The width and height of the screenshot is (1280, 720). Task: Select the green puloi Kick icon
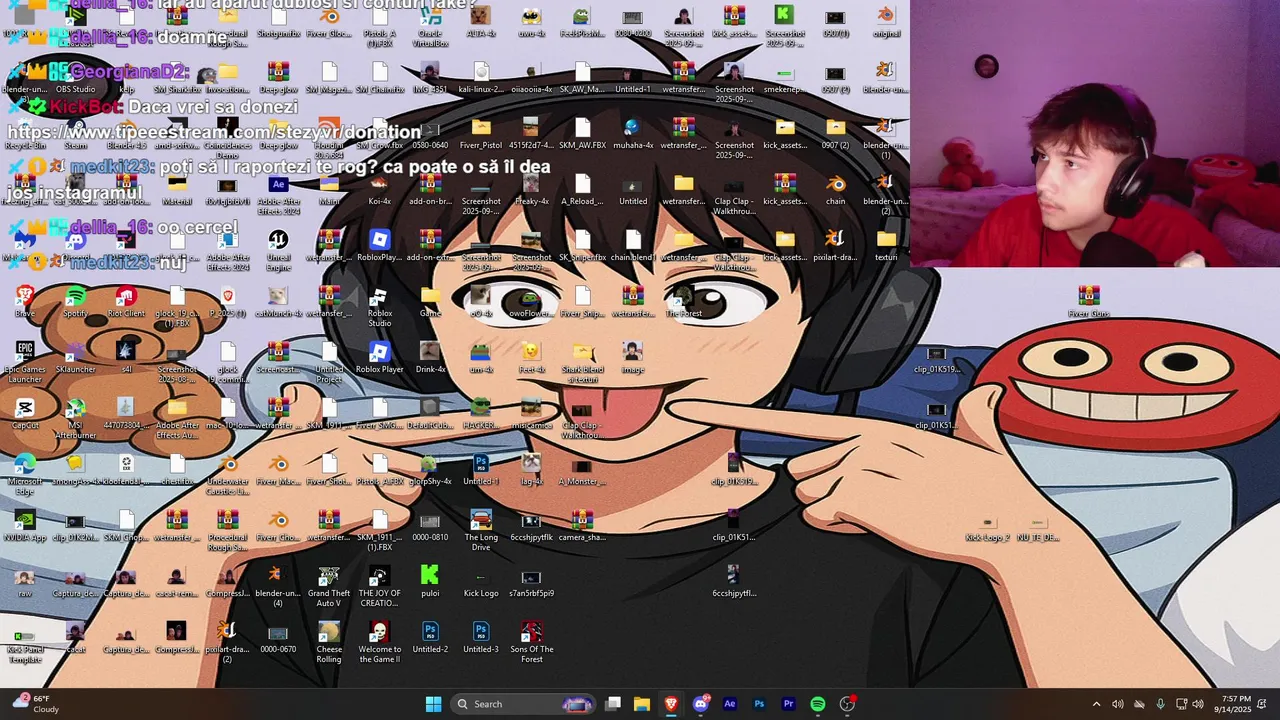coord(430,581)
